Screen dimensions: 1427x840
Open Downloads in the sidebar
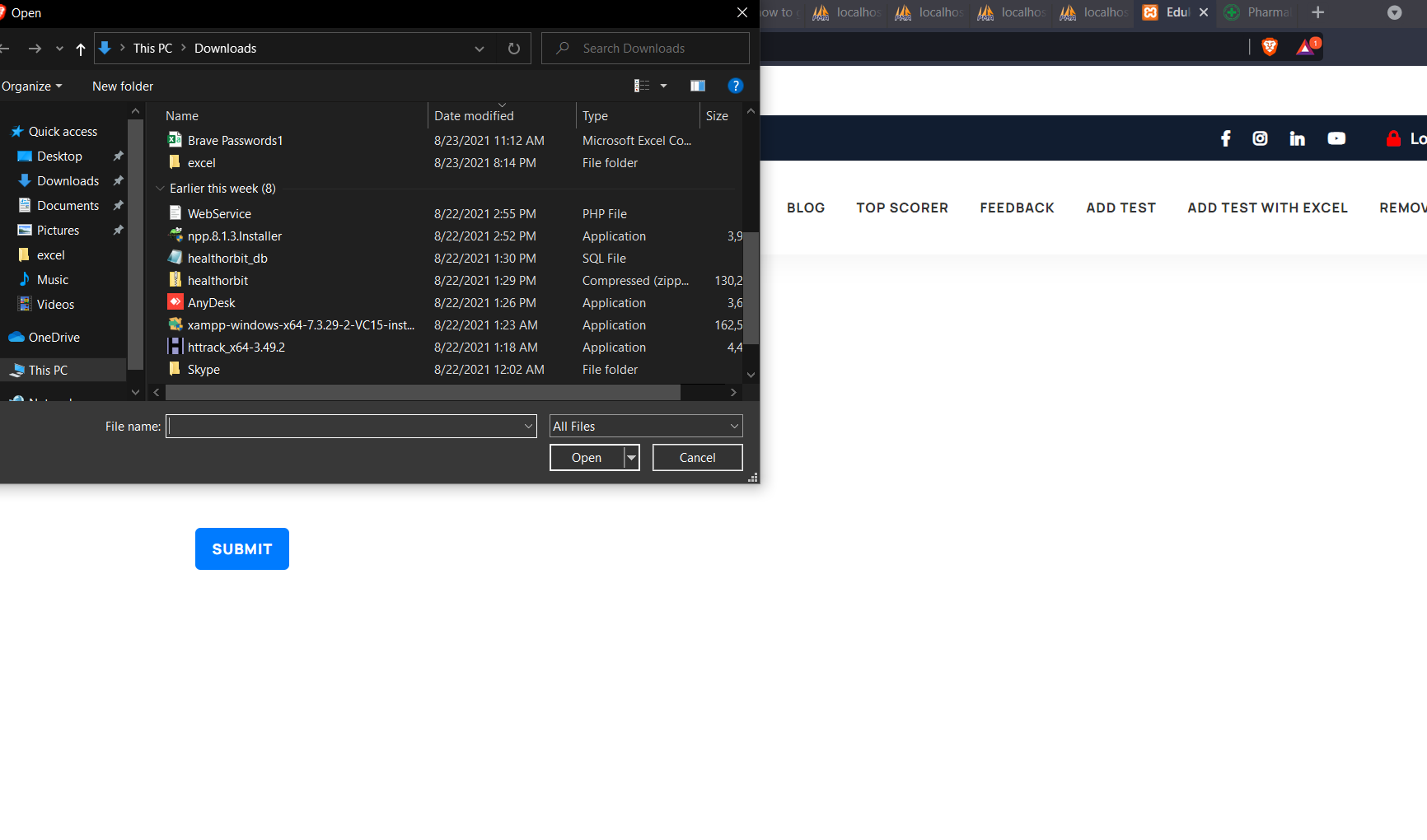(68, 181)
